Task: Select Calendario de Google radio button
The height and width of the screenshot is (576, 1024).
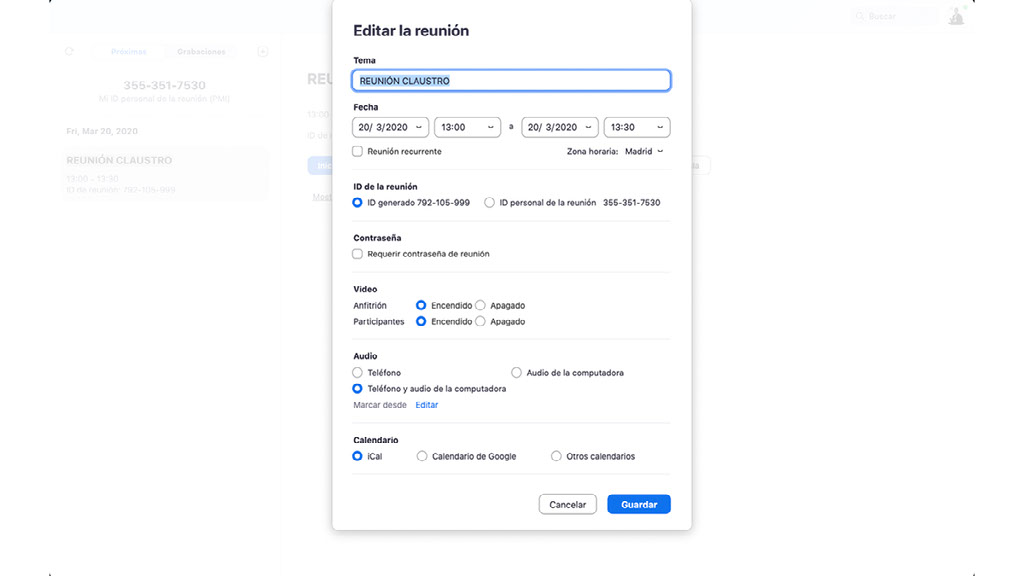Action: pos(422,456)
